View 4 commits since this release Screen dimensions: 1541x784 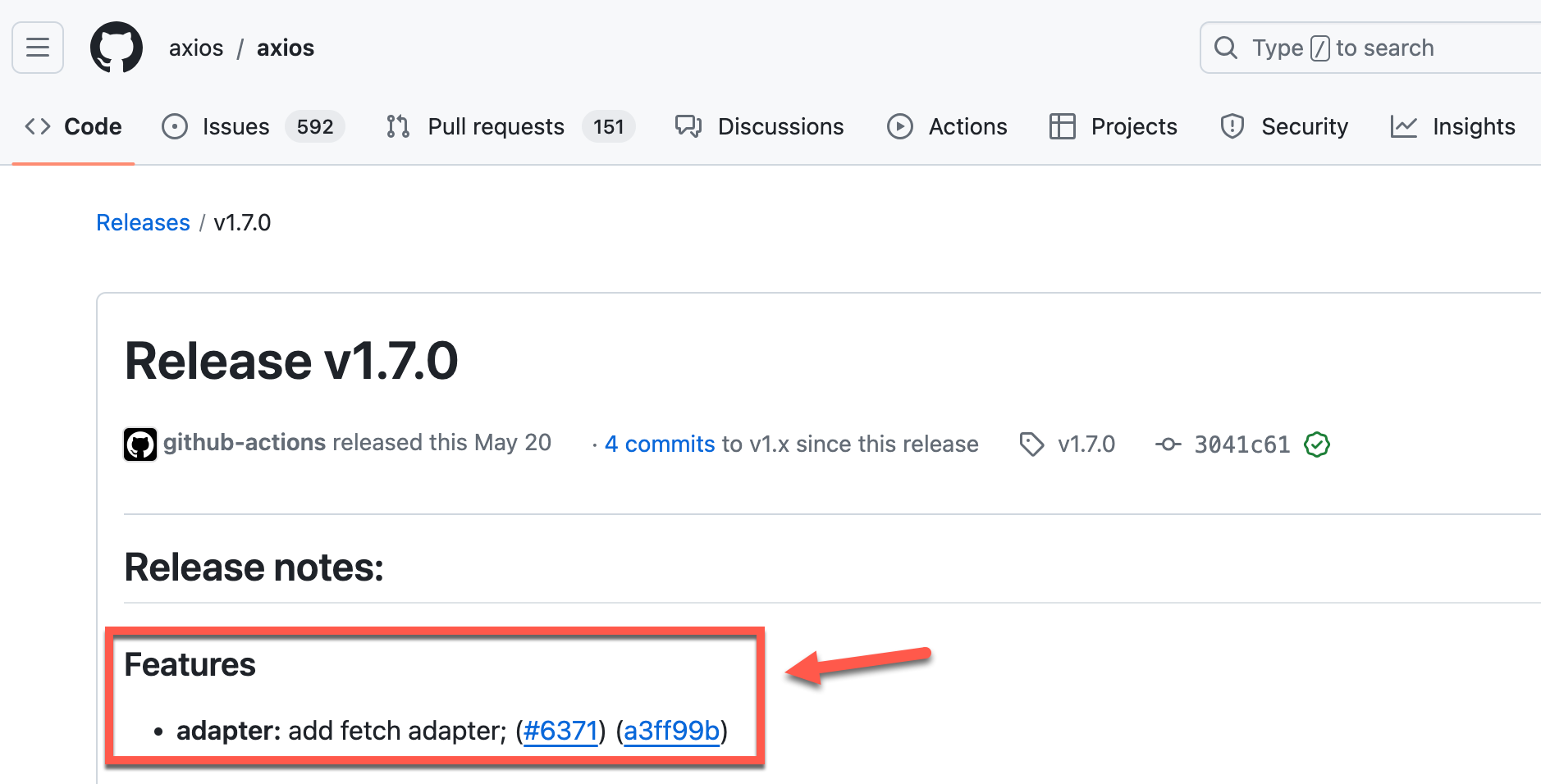point(660,444)
